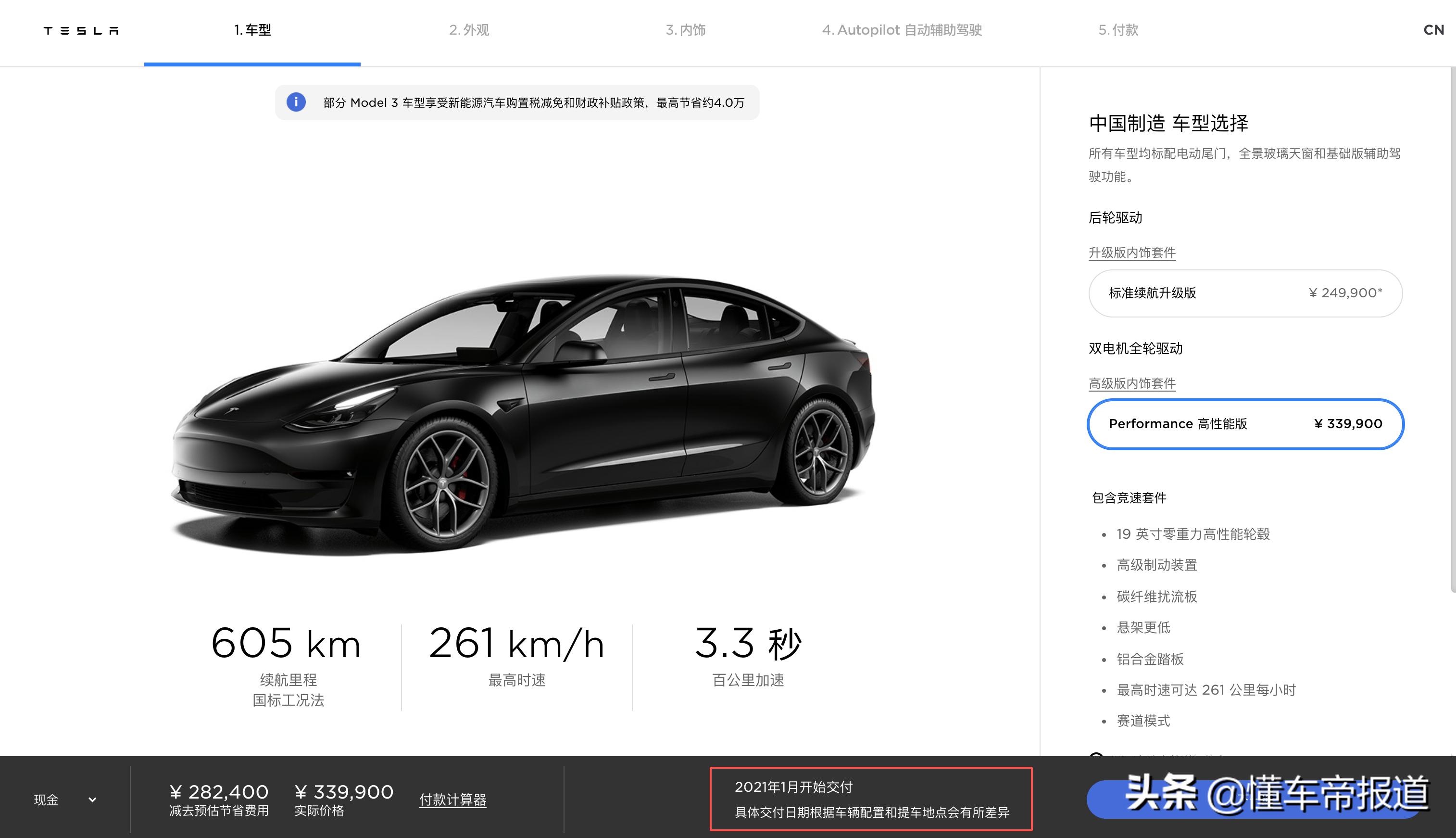This screenshot has width=1456, height=838.
Task: Click the ¥ 282,400 savings price
Action: pos(219,792)
